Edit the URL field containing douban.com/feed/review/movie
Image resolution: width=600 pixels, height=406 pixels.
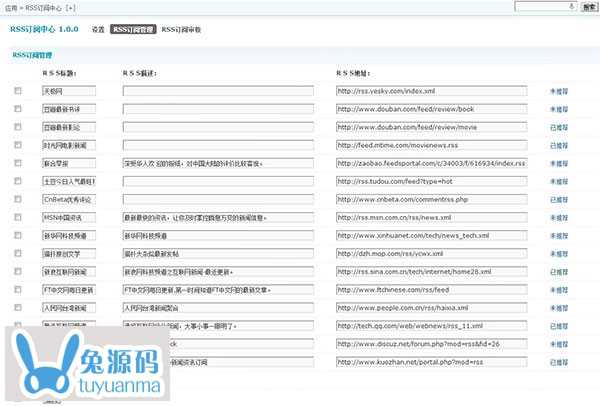tap(432, 127)
